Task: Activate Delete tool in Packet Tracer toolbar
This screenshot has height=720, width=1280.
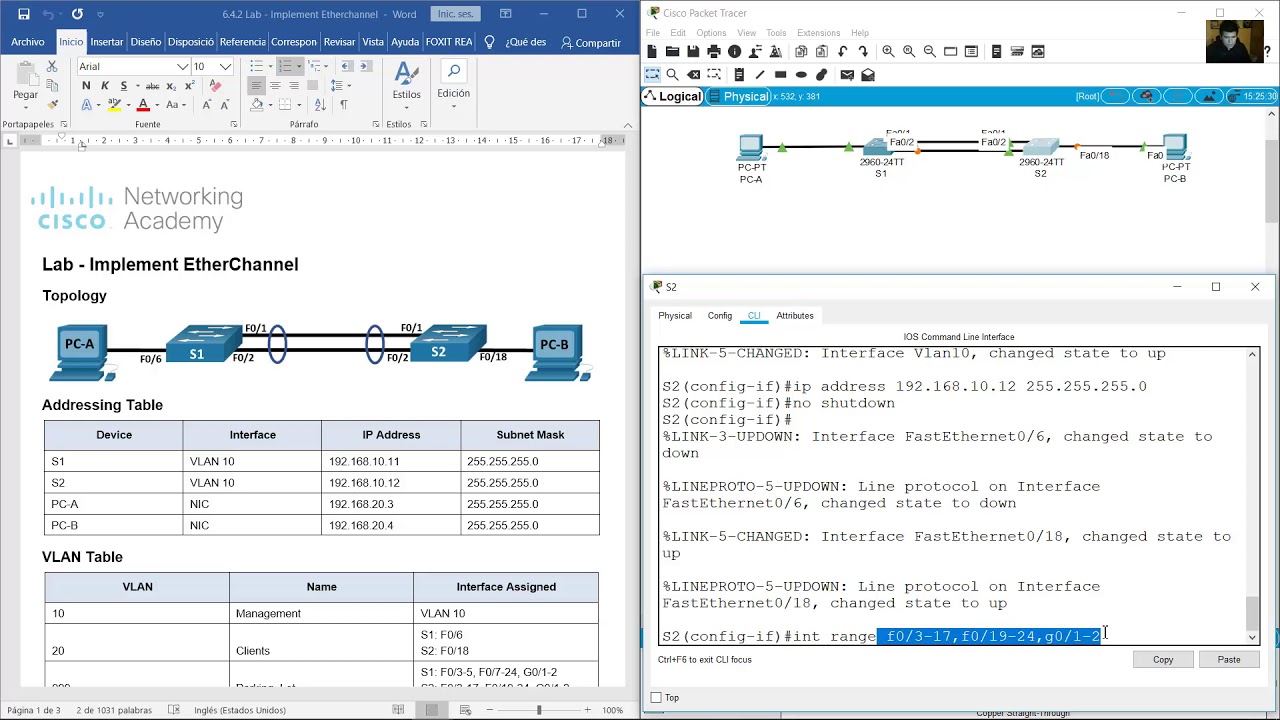Action: tap(693, 74)
